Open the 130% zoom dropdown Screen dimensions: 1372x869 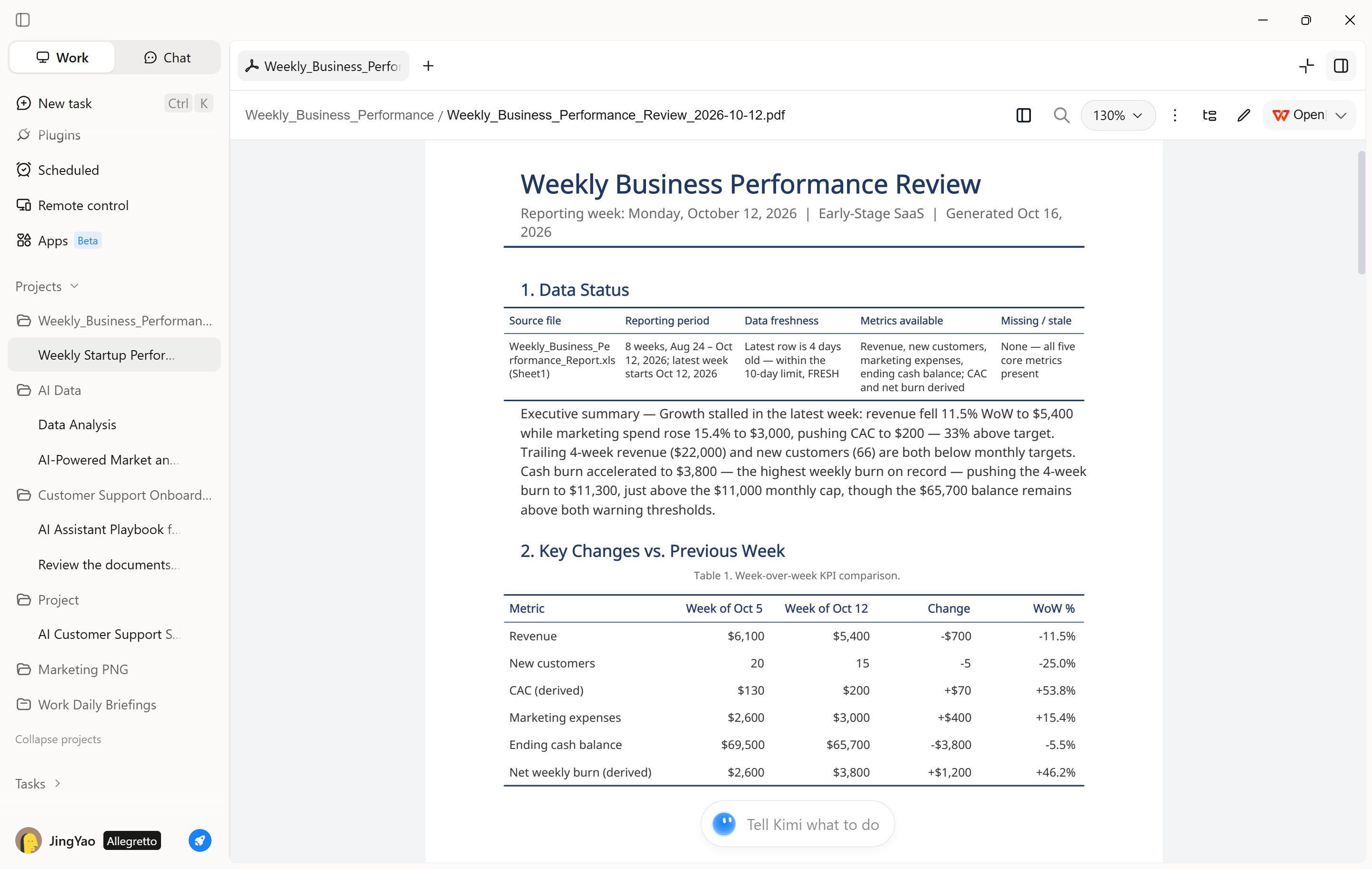pos(1118,115)
